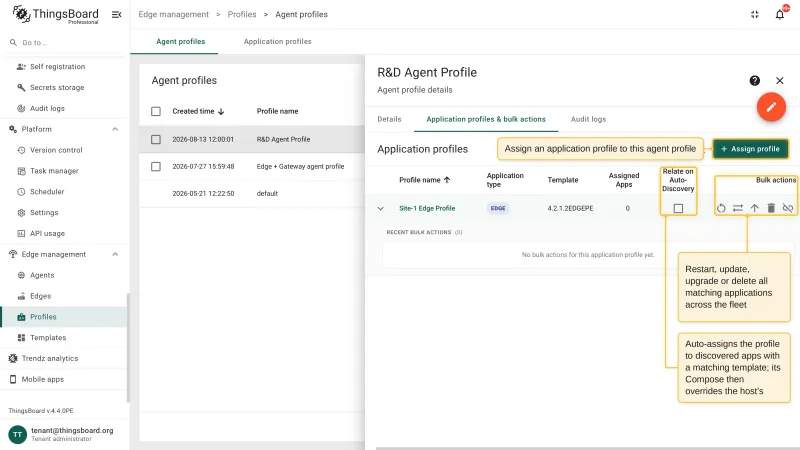800x450 pixels.
Task: Click Profiles in the breadcrumb
Action: [242, 14]
